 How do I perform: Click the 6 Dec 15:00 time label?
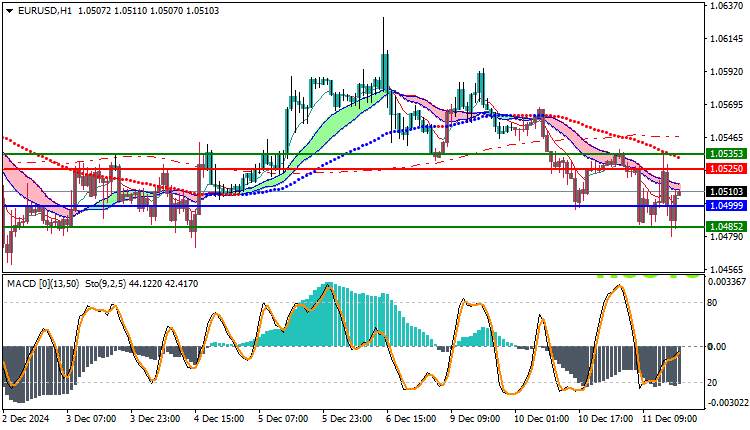click(411, 419)
